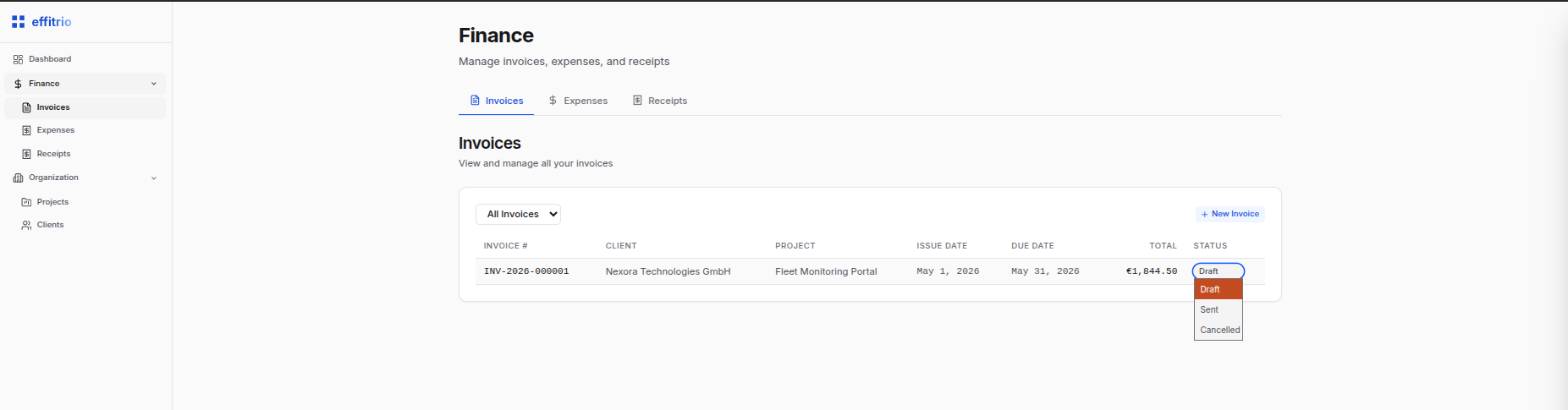Screen dimensions: 1568x410
Task: Choose Sent in the status list
Action: (1219, 309)
